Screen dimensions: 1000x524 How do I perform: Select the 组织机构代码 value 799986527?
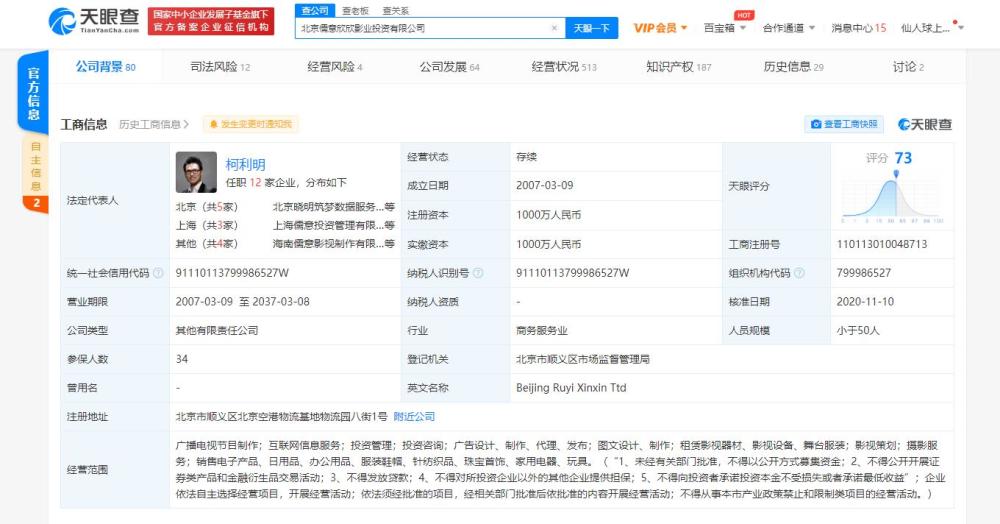(864, 273)
